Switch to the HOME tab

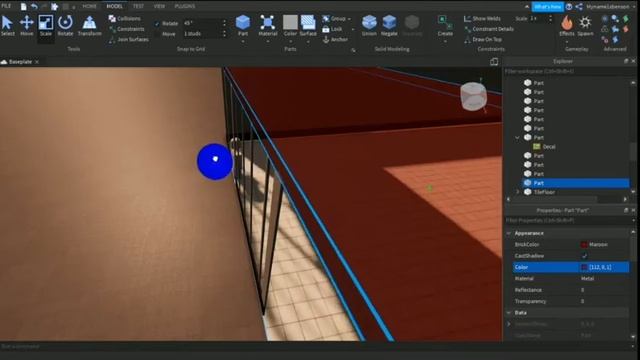[x=89, y=7]
